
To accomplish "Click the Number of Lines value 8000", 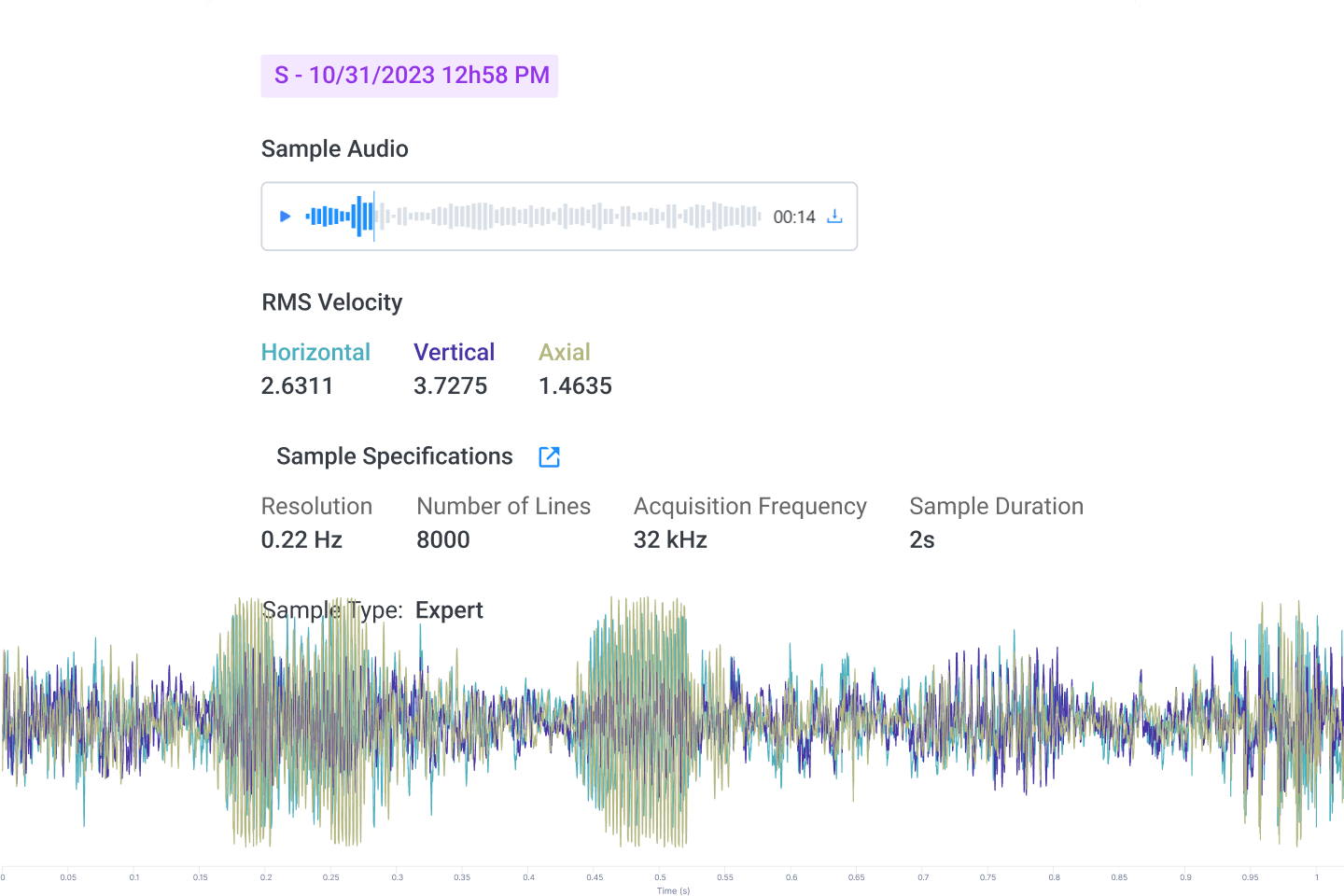I will [443, 539].
